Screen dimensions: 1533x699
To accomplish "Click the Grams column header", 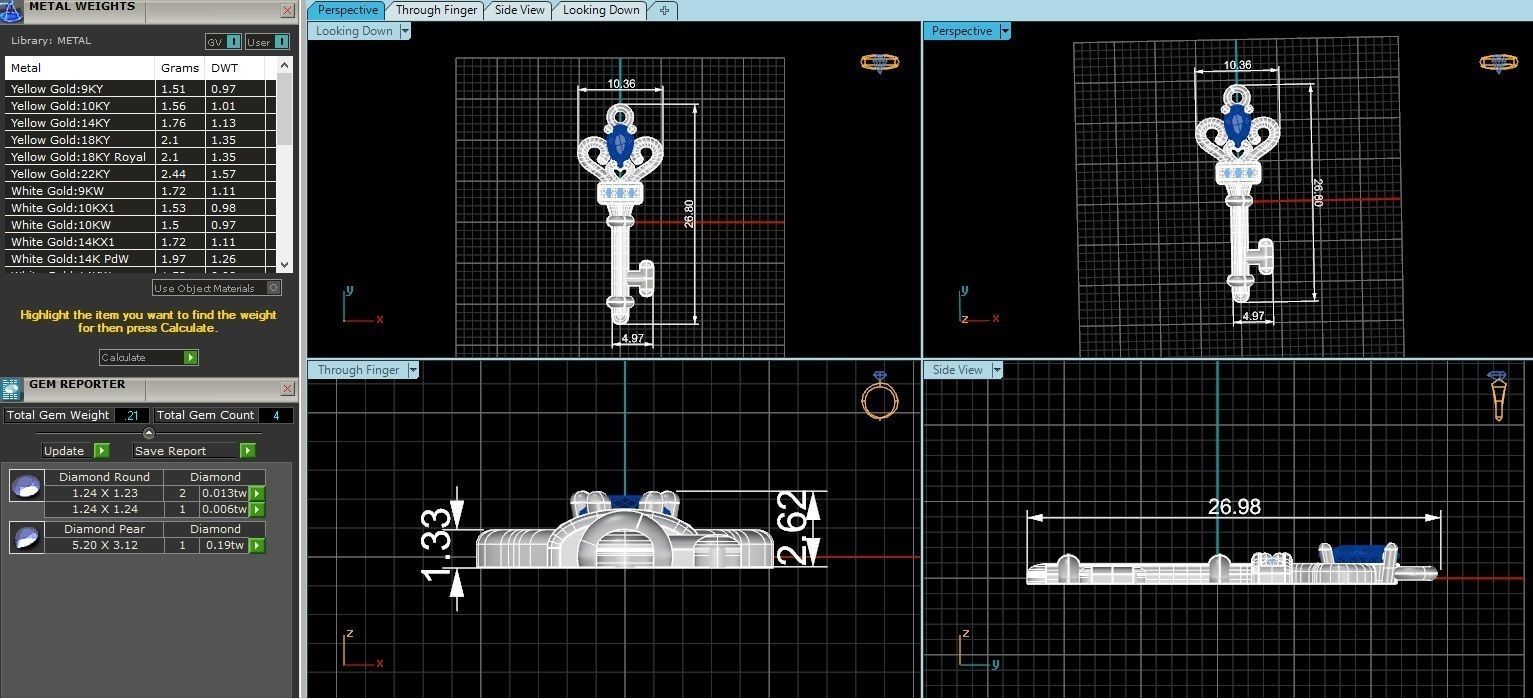I will [x=180, y=68].
